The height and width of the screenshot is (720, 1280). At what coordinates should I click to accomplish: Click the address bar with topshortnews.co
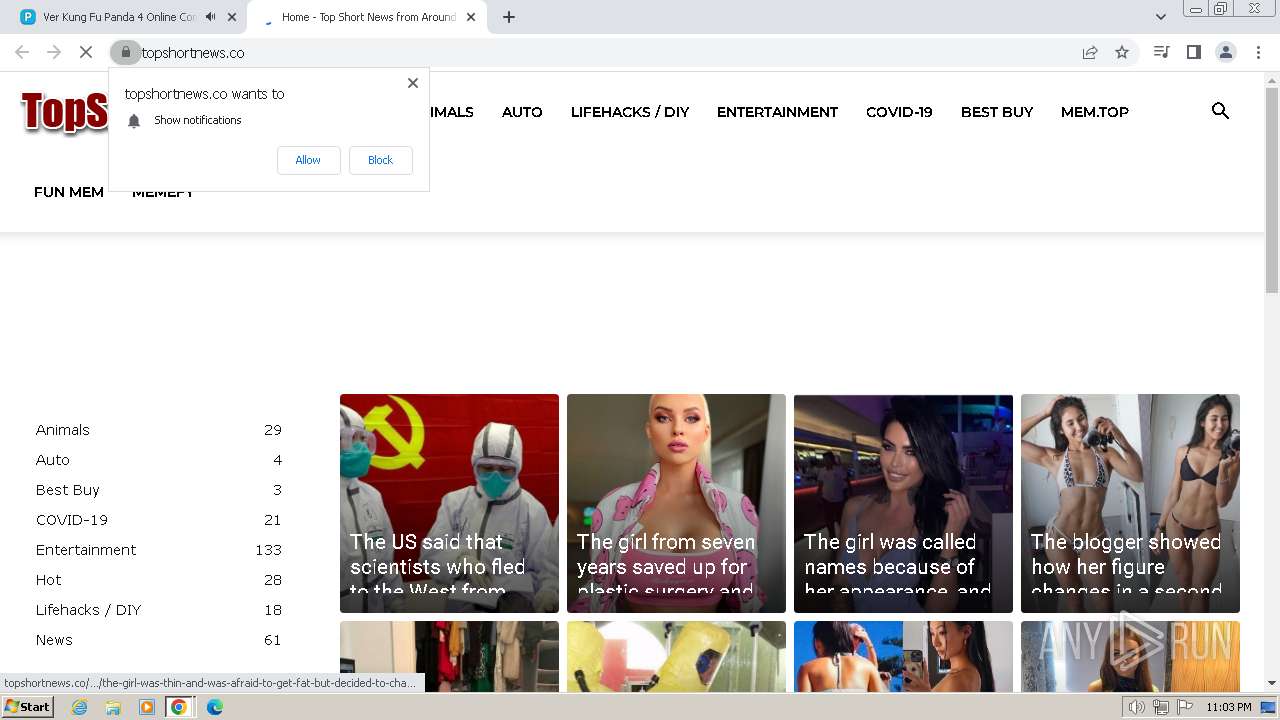600,52
